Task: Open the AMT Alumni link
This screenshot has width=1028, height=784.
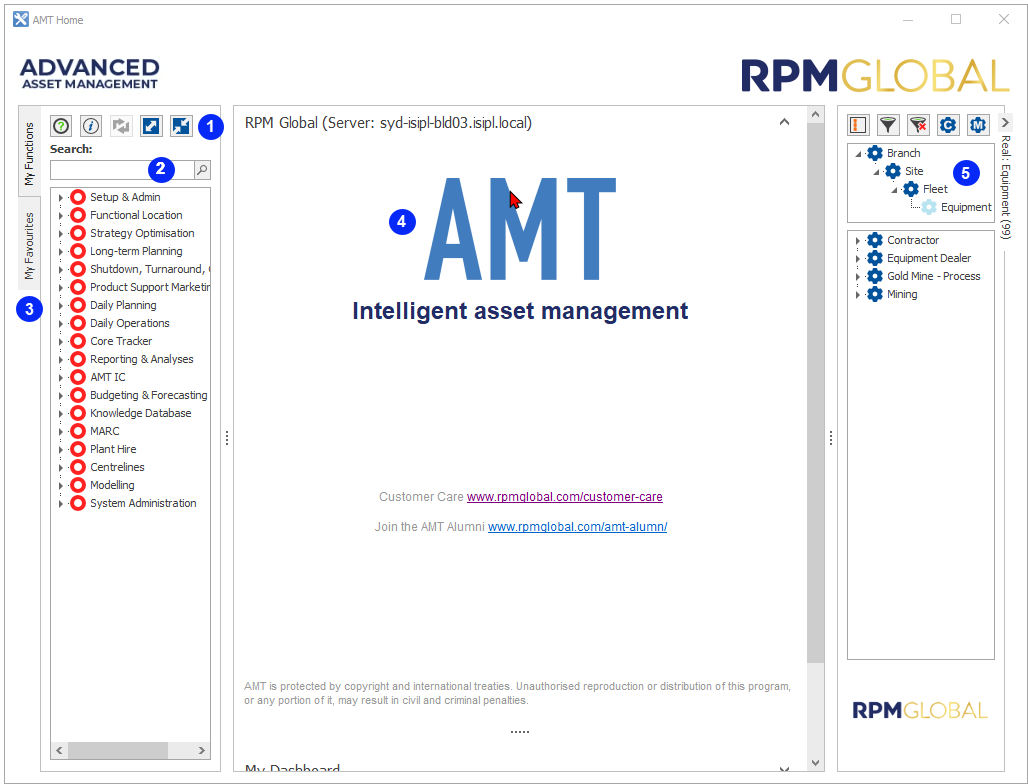Action: (x=577, y=527)
